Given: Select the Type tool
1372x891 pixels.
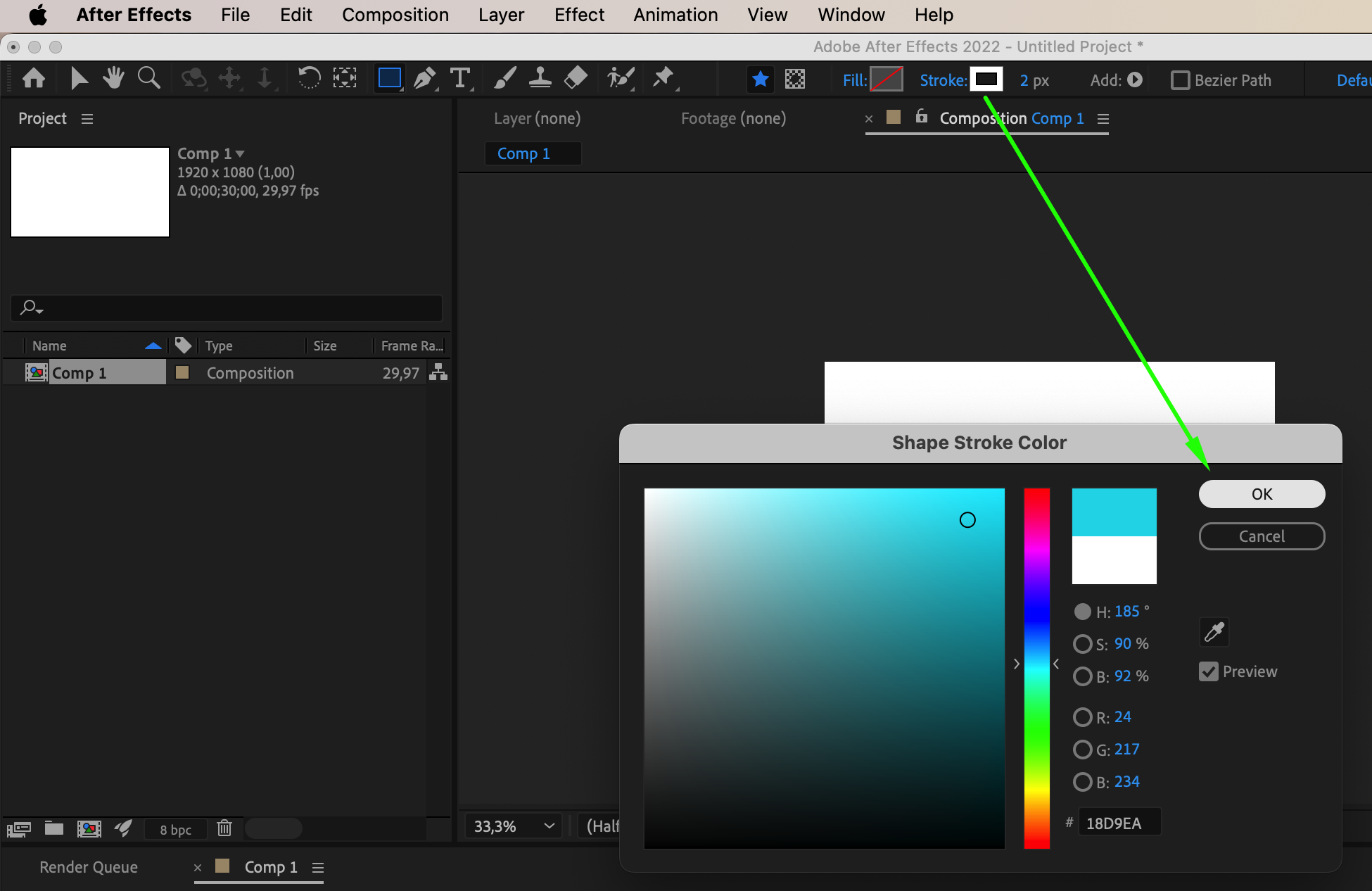Looking at the screenshot, I should (x=460, y=78).
